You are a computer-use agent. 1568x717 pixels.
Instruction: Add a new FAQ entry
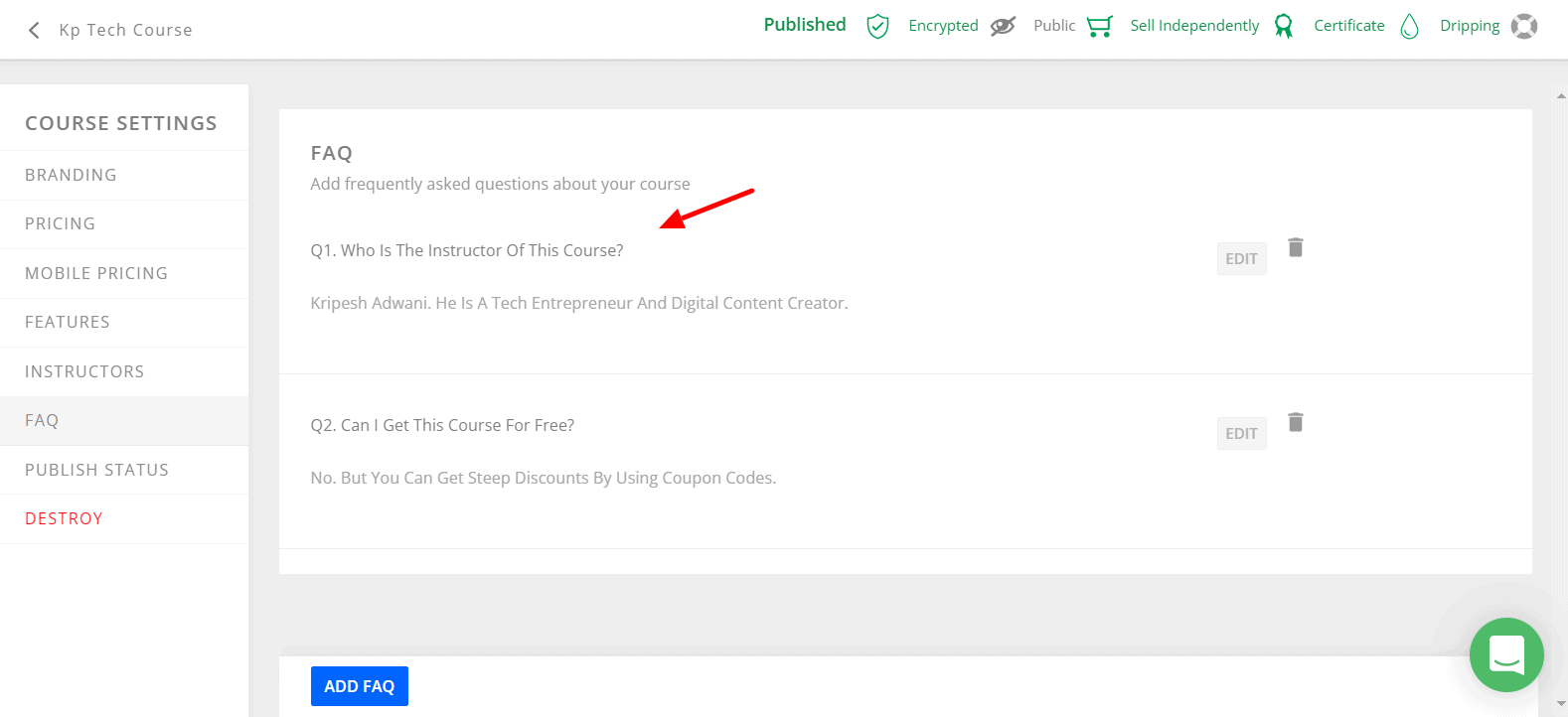(360, 686)
